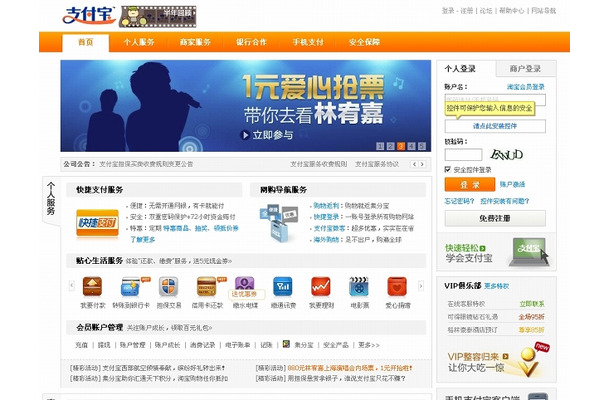This screenshot has height=400, width=610.
Task: Open the 账户管理 link
Action: click(132, 345)
